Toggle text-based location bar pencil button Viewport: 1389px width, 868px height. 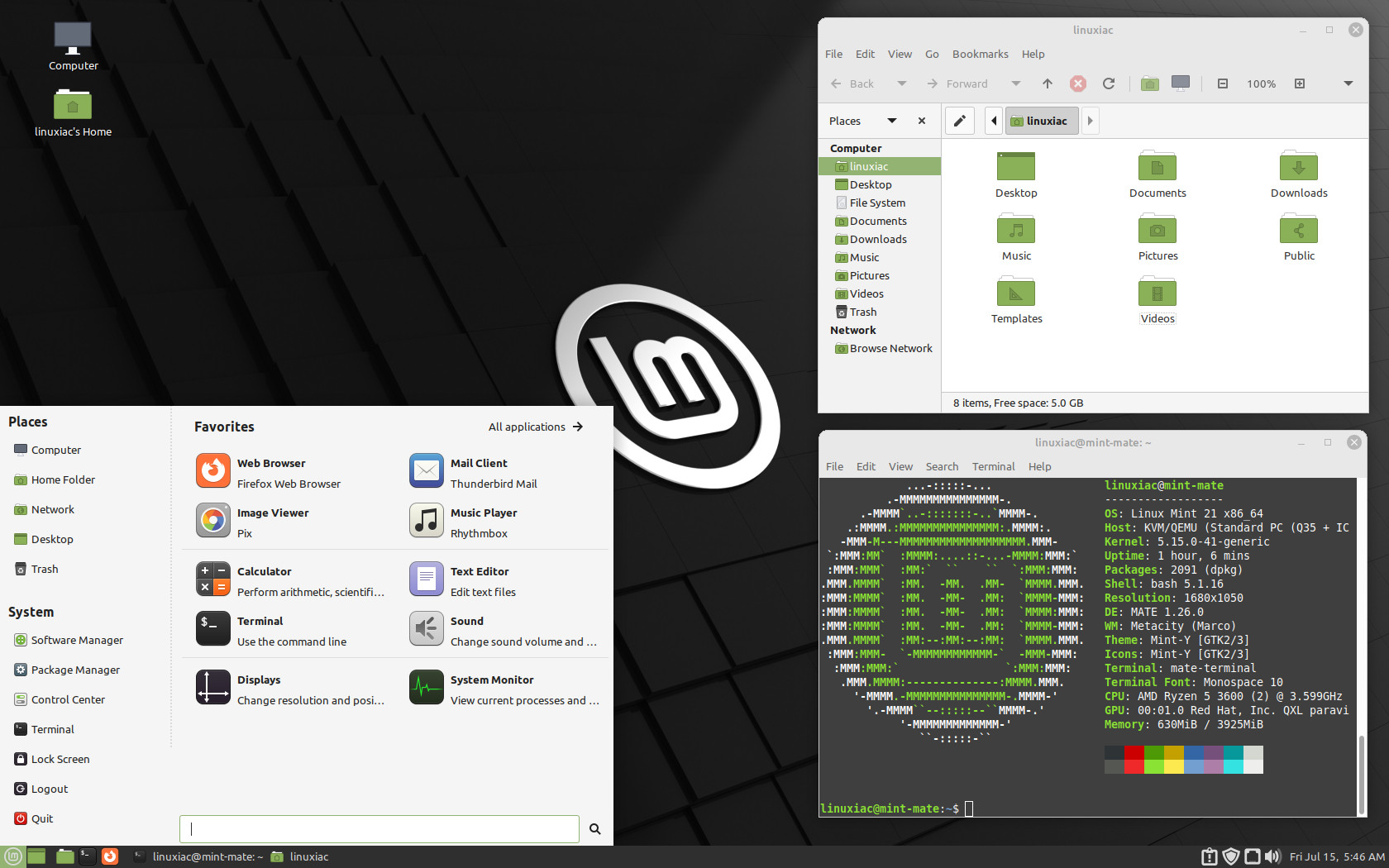tap(959, 121)
